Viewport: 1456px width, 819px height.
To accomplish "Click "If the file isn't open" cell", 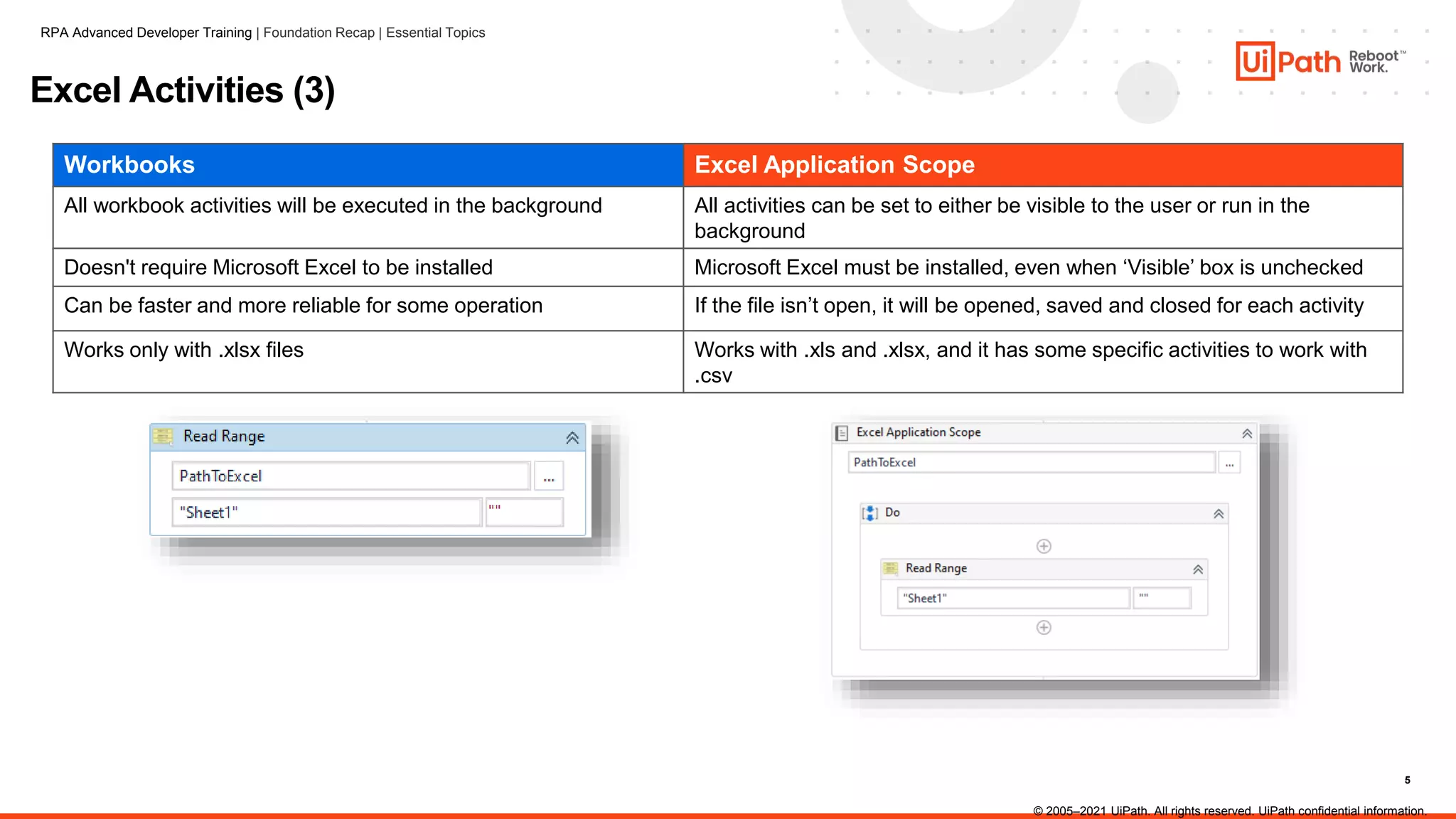I will 1043,309.
